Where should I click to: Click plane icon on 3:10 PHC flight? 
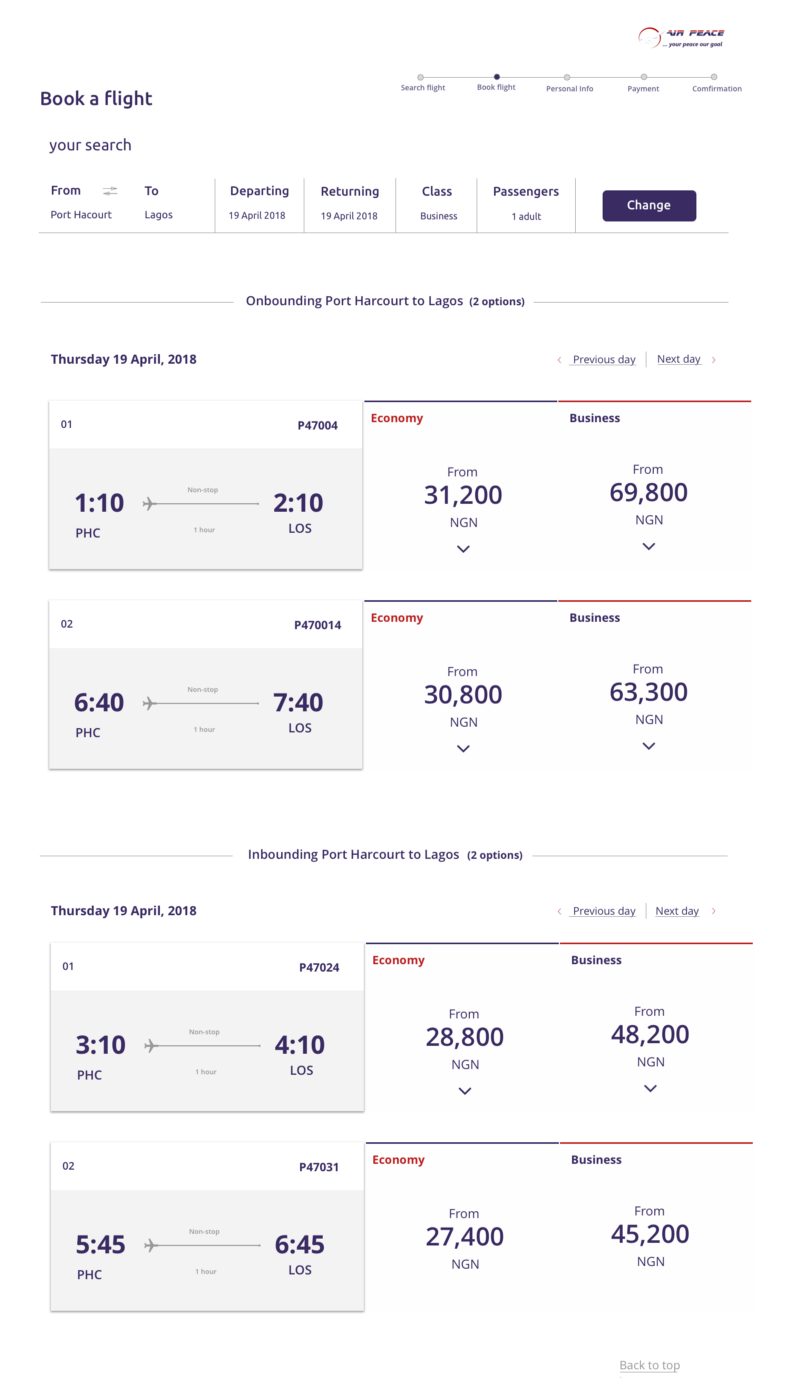pos(152,1046)
